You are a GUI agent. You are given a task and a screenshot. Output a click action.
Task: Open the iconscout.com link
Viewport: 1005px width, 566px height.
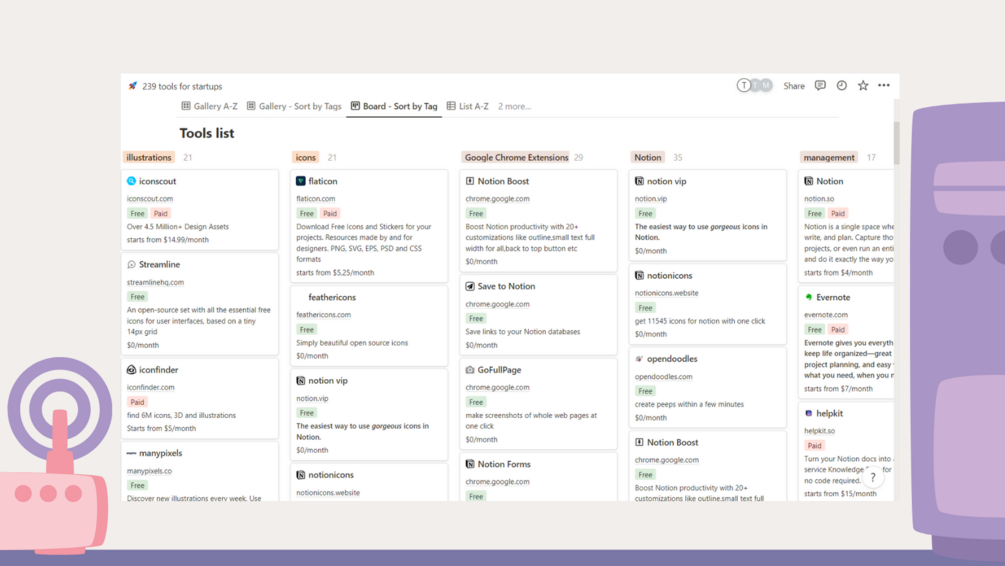(x=150, y=199)
